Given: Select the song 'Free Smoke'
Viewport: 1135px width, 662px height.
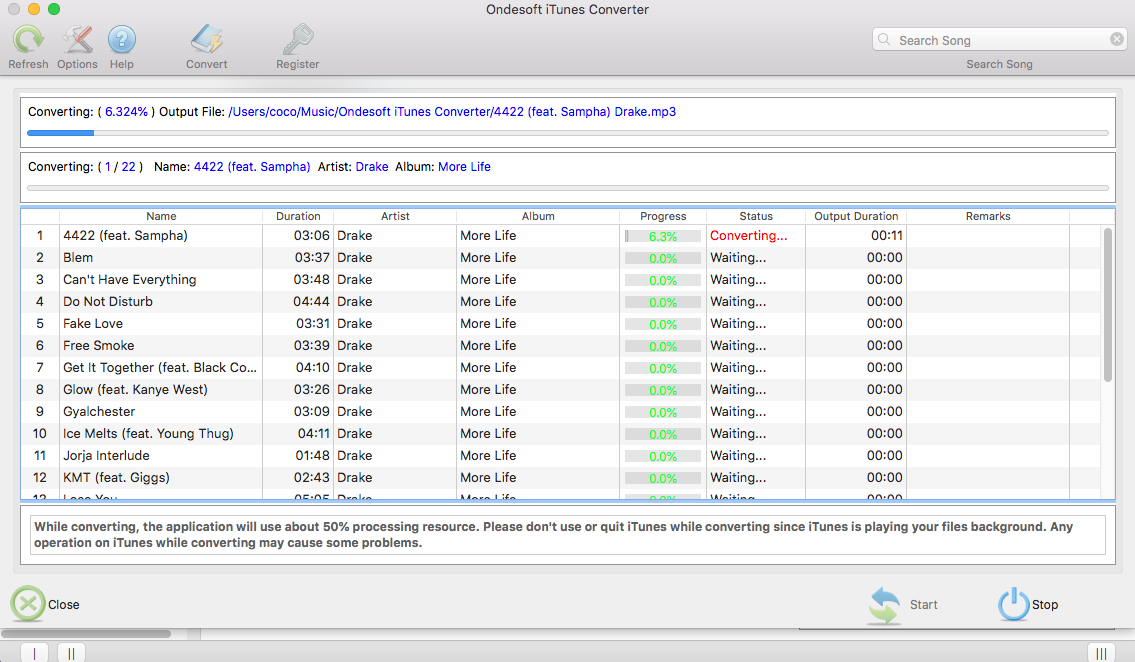Looking at the screenshot, I should point(98,346).
